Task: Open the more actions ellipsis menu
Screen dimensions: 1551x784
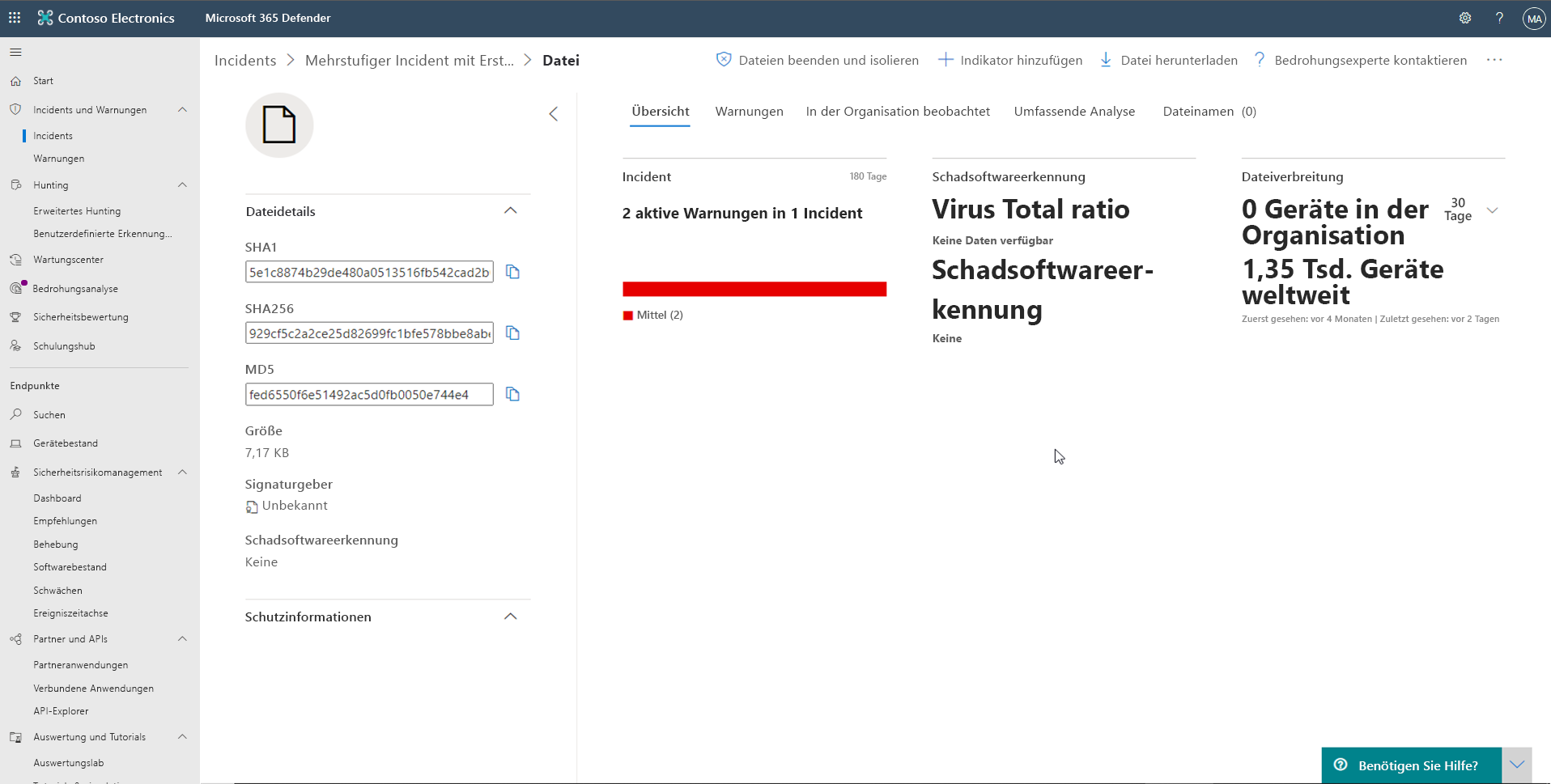Action: click(x=1494, y=60)
